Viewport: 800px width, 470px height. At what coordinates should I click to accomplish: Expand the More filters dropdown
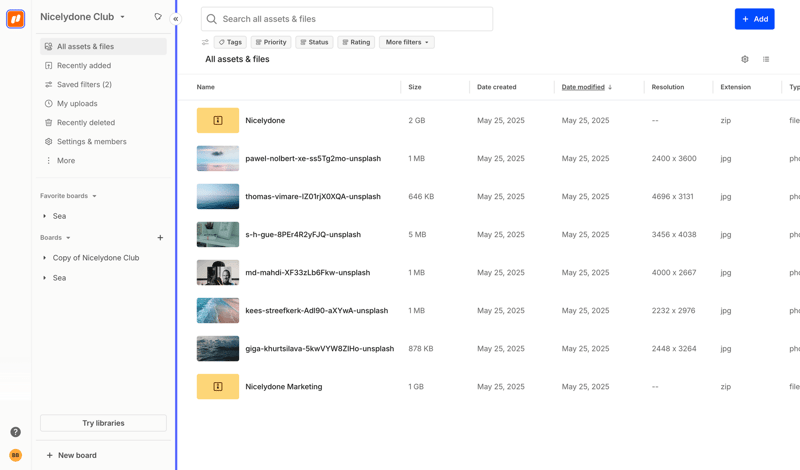click(x=407, y=42)
